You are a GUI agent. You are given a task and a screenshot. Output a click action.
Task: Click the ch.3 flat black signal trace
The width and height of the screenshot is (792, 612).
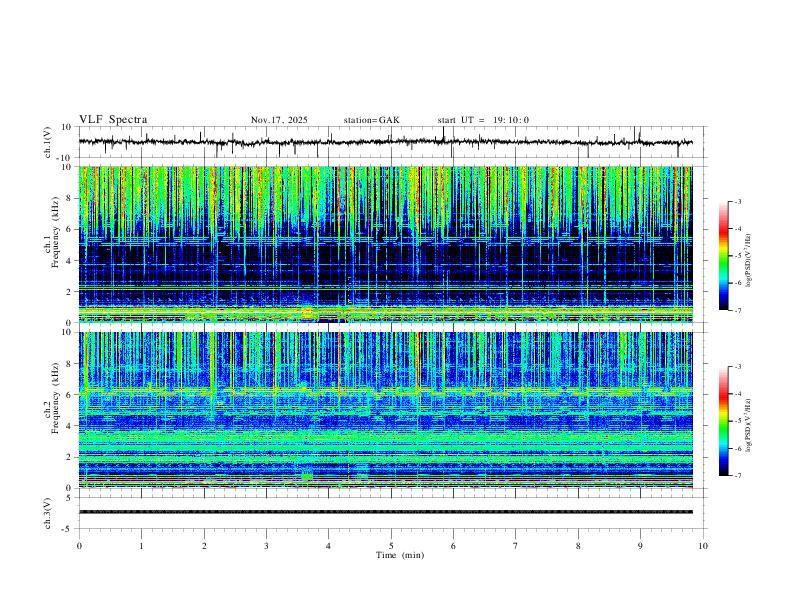click(385, 512)
